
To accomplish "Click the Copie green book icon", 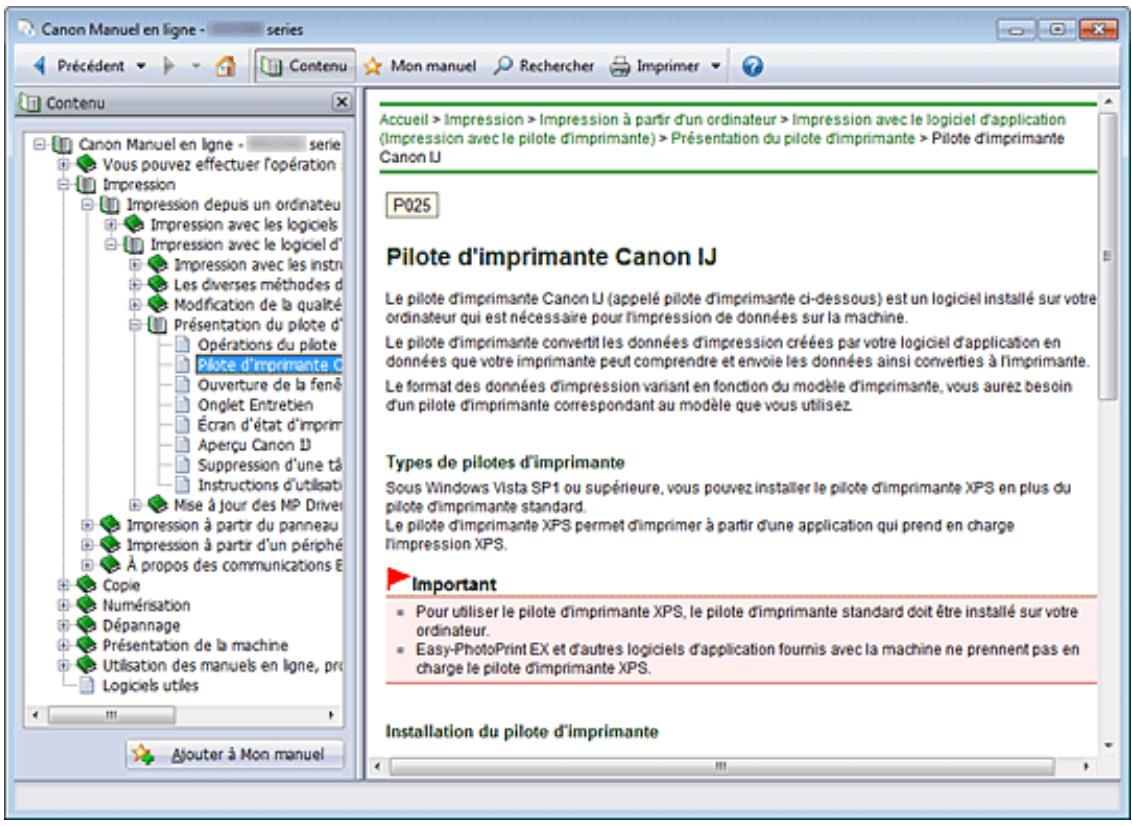I will 86,584.
